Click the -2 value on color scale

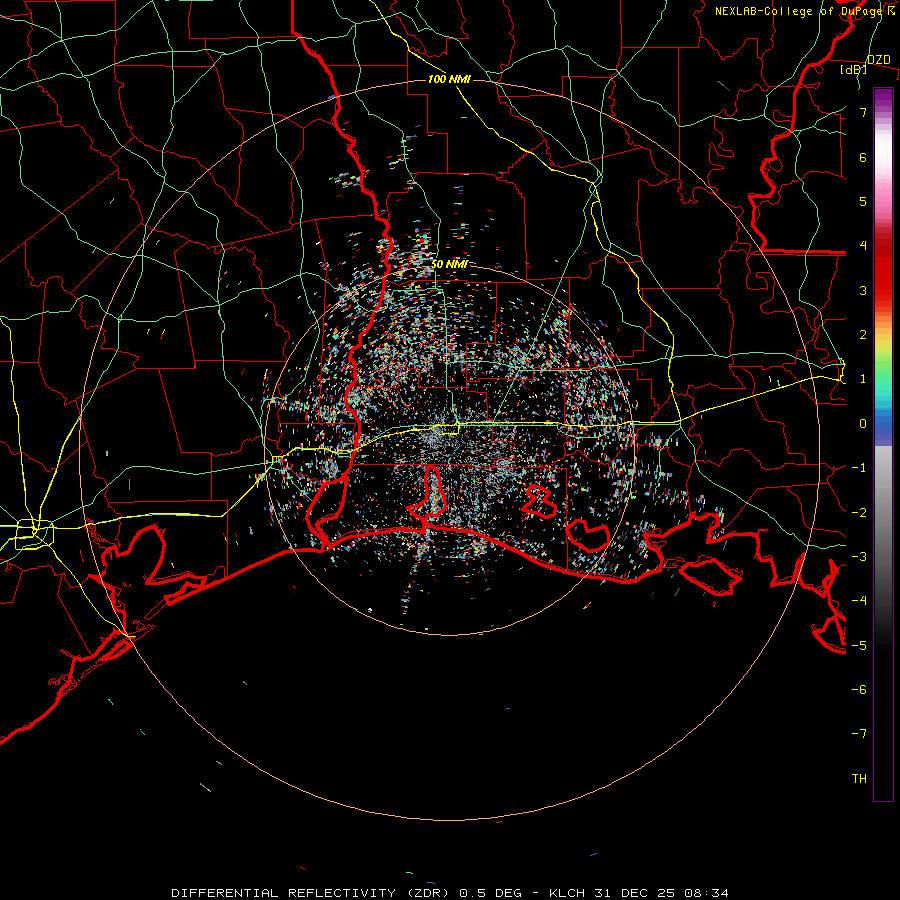click(x=859, y=512)
